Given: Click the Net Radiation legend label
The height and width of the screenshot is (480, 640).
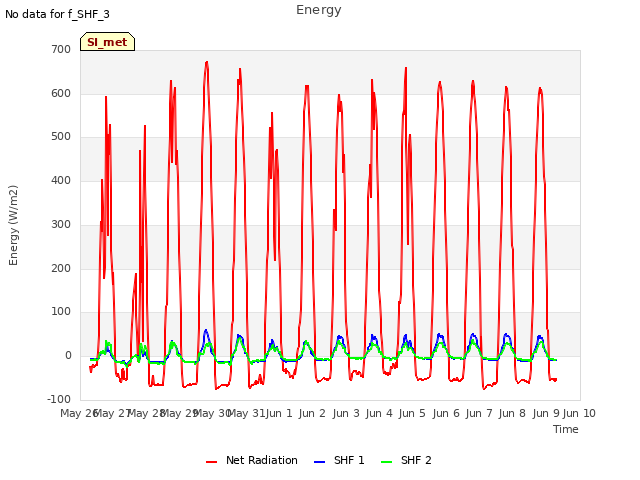Looking at the screenshot, I should [262, 460].
